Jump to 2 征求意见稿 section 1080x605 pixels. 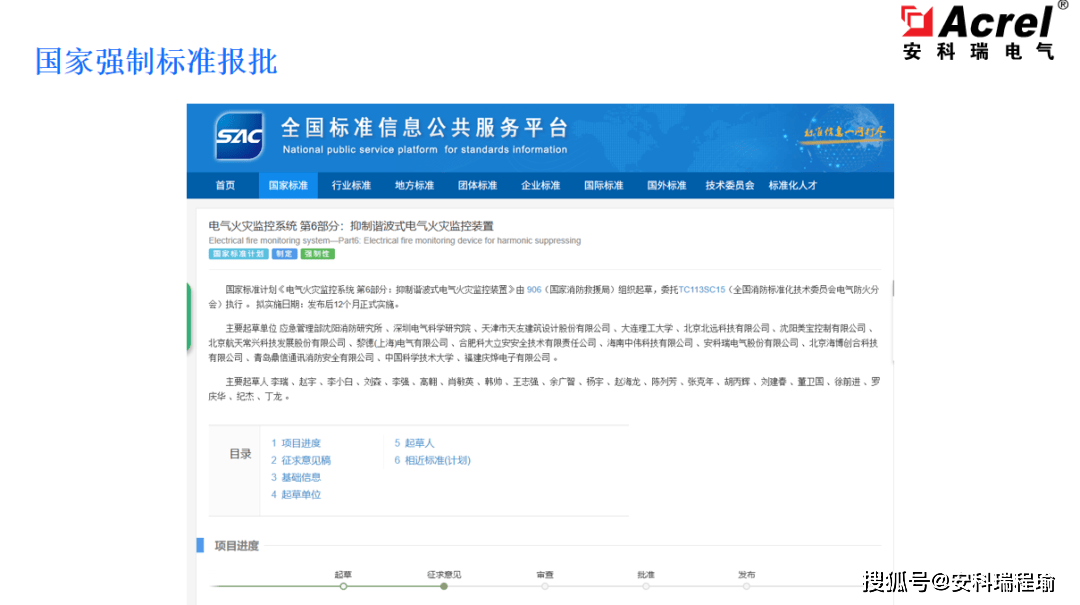click(x=300, y=460)
